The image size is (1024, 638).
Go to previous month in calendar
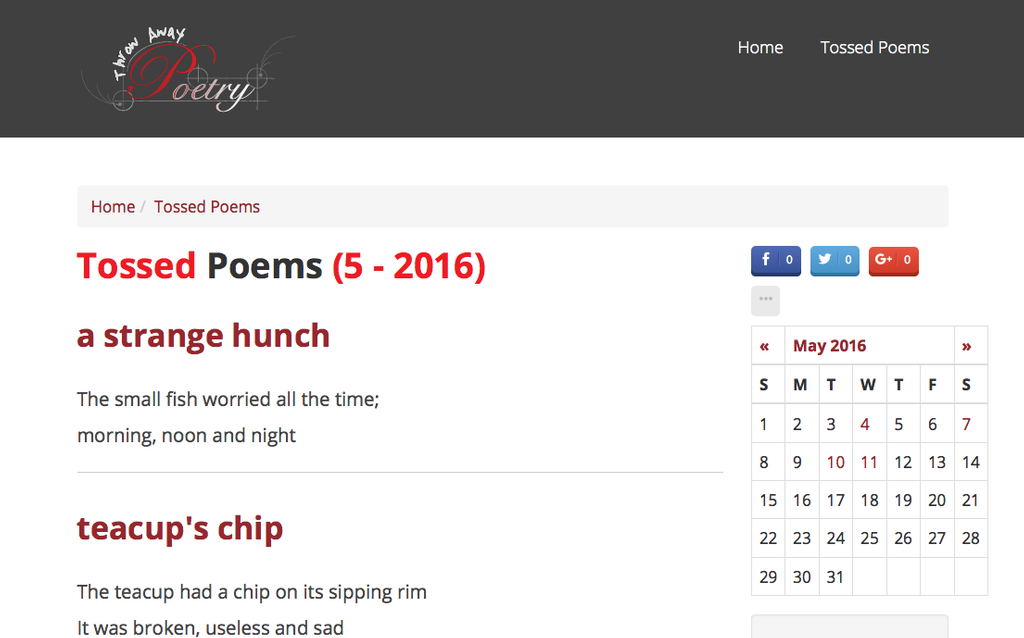click(764, 346)
